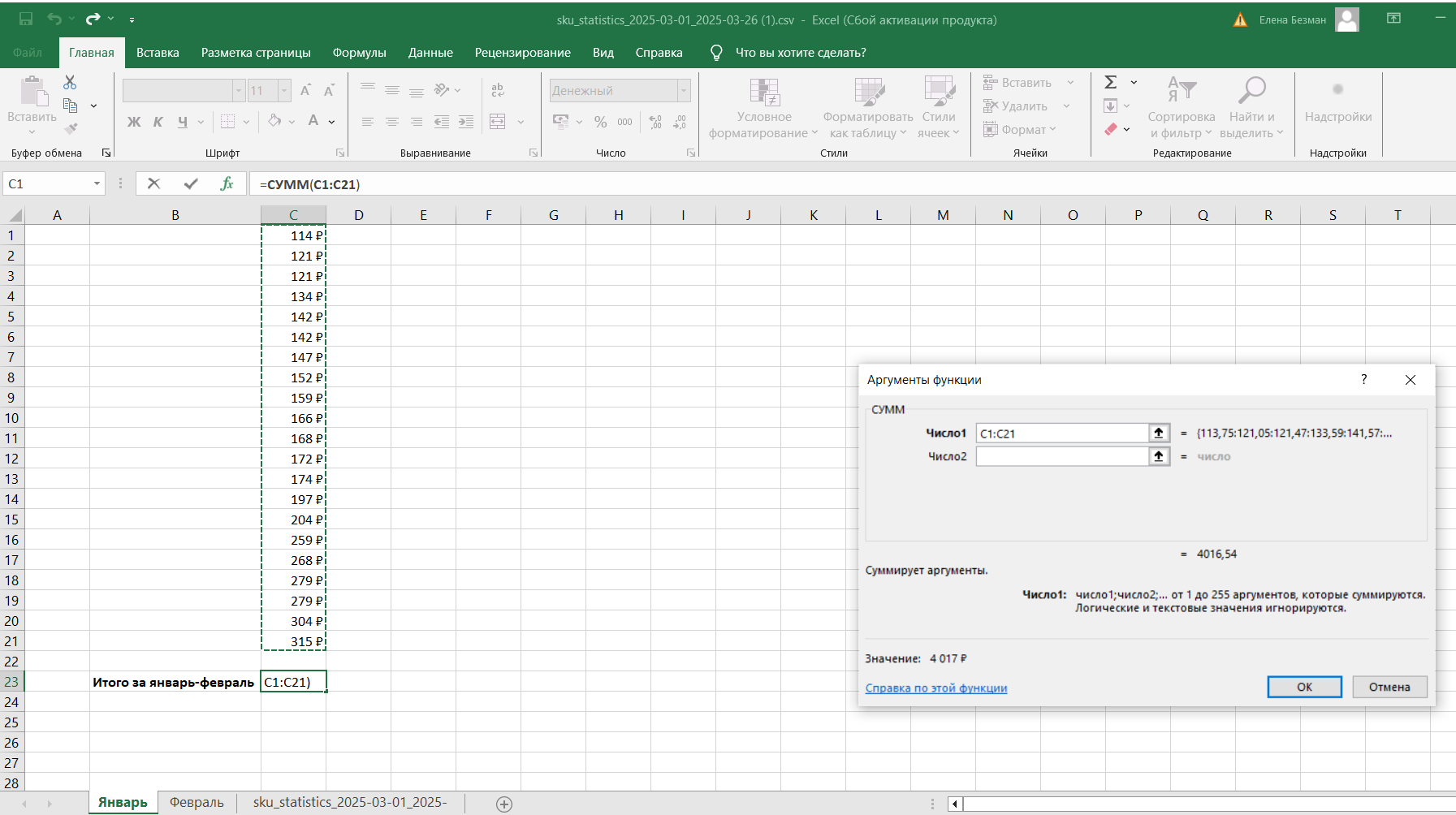
Task: Open the Redo dropdown arrow
Action: 111,19
